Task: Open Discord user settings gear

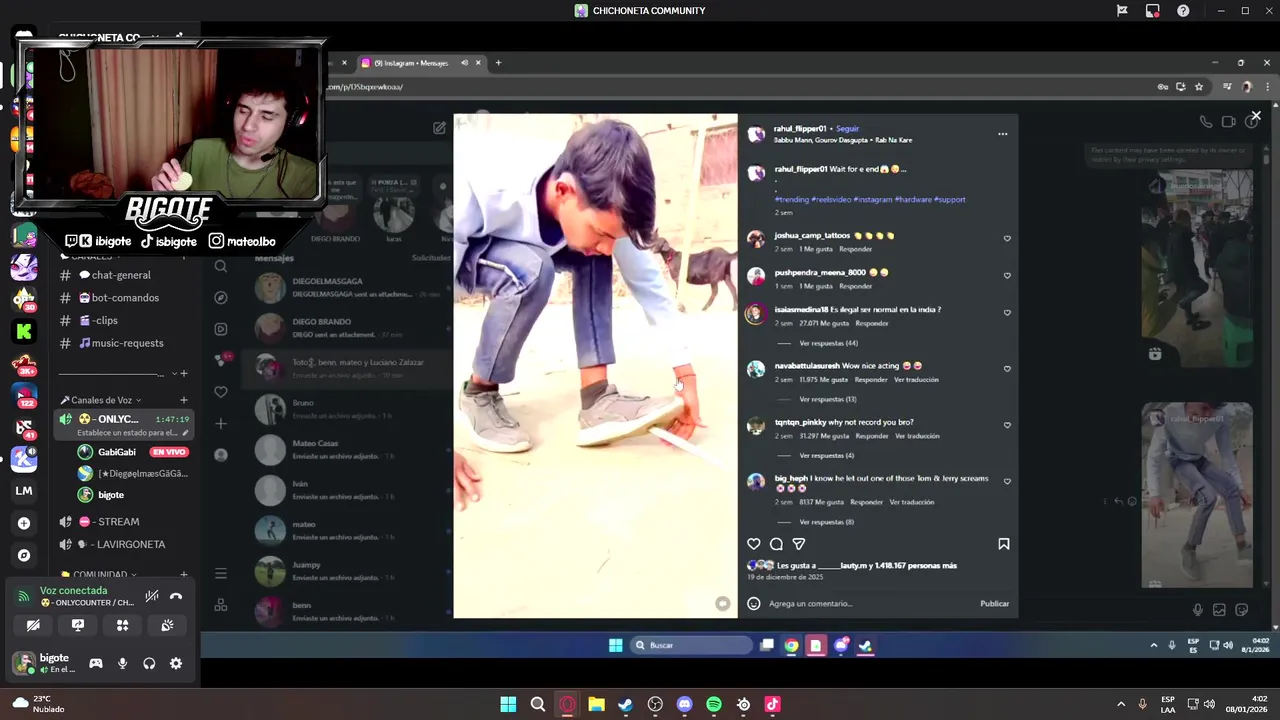Action: (176, 663)
